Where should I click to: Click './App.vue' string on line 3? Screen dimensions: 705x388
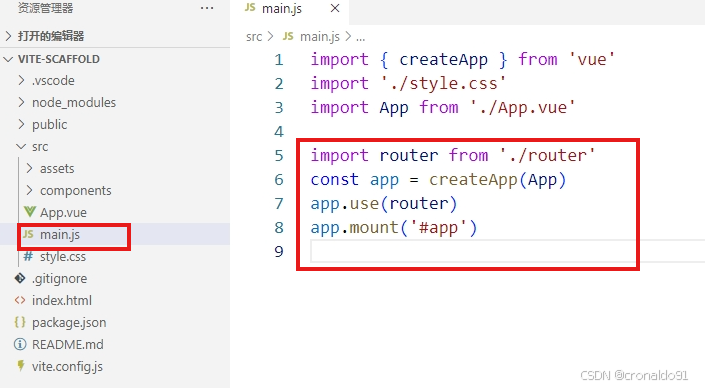(522, 108)
